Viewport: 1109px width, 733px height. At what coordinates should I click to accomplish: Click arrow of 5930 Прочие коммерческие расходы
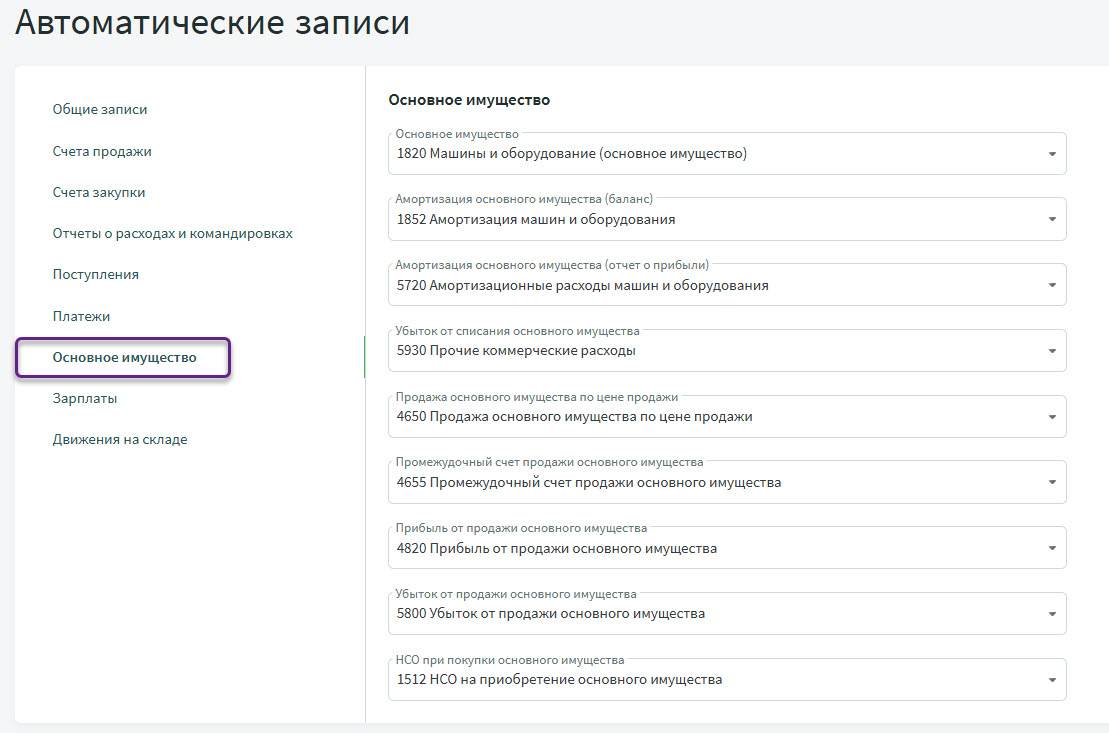pos(1052,351)
